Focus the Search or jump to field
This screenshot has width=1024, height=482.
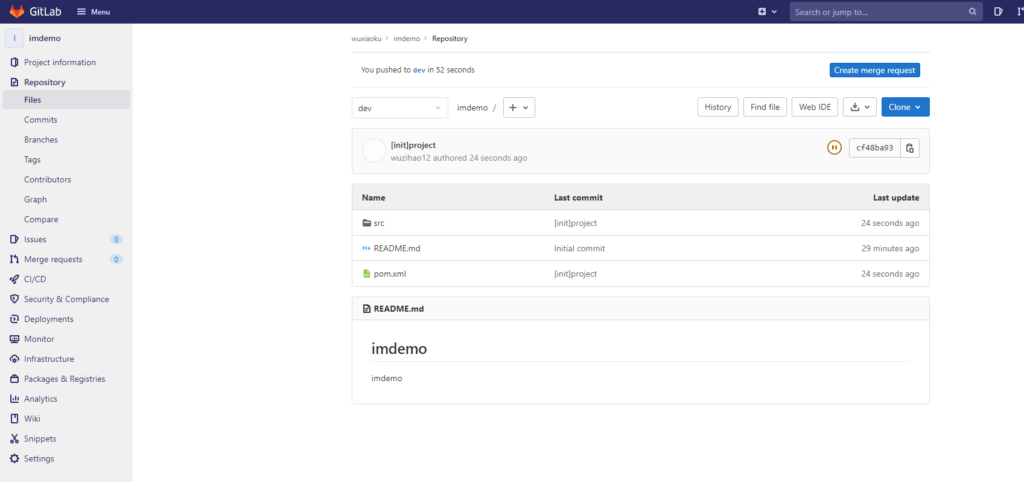877,12
